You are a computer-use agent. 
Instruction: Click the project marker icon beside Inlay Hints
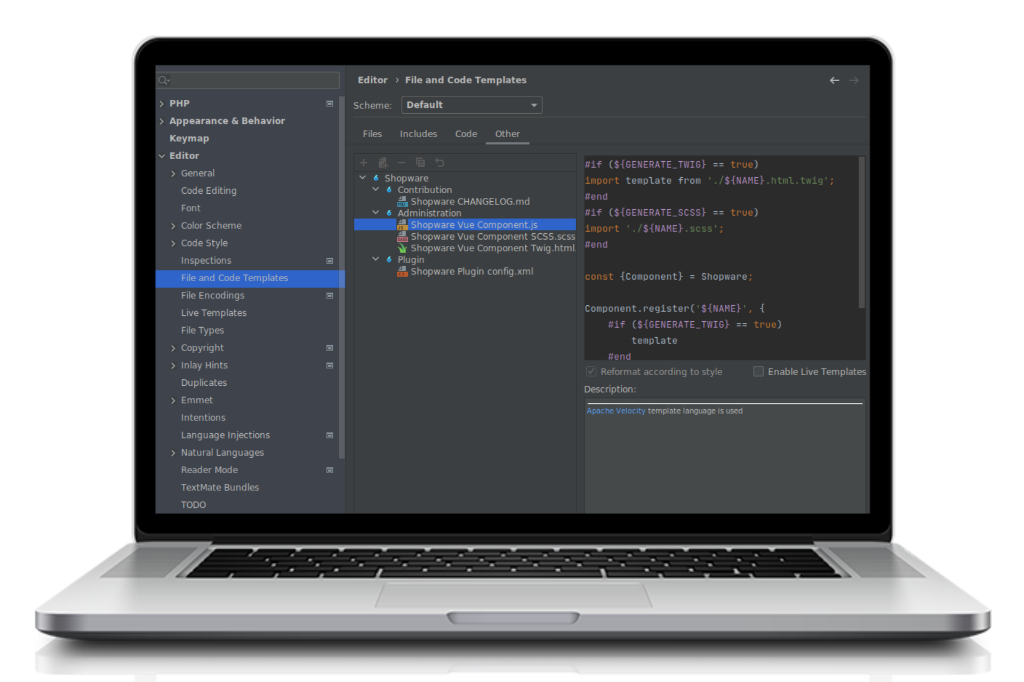tap(330, 366)
